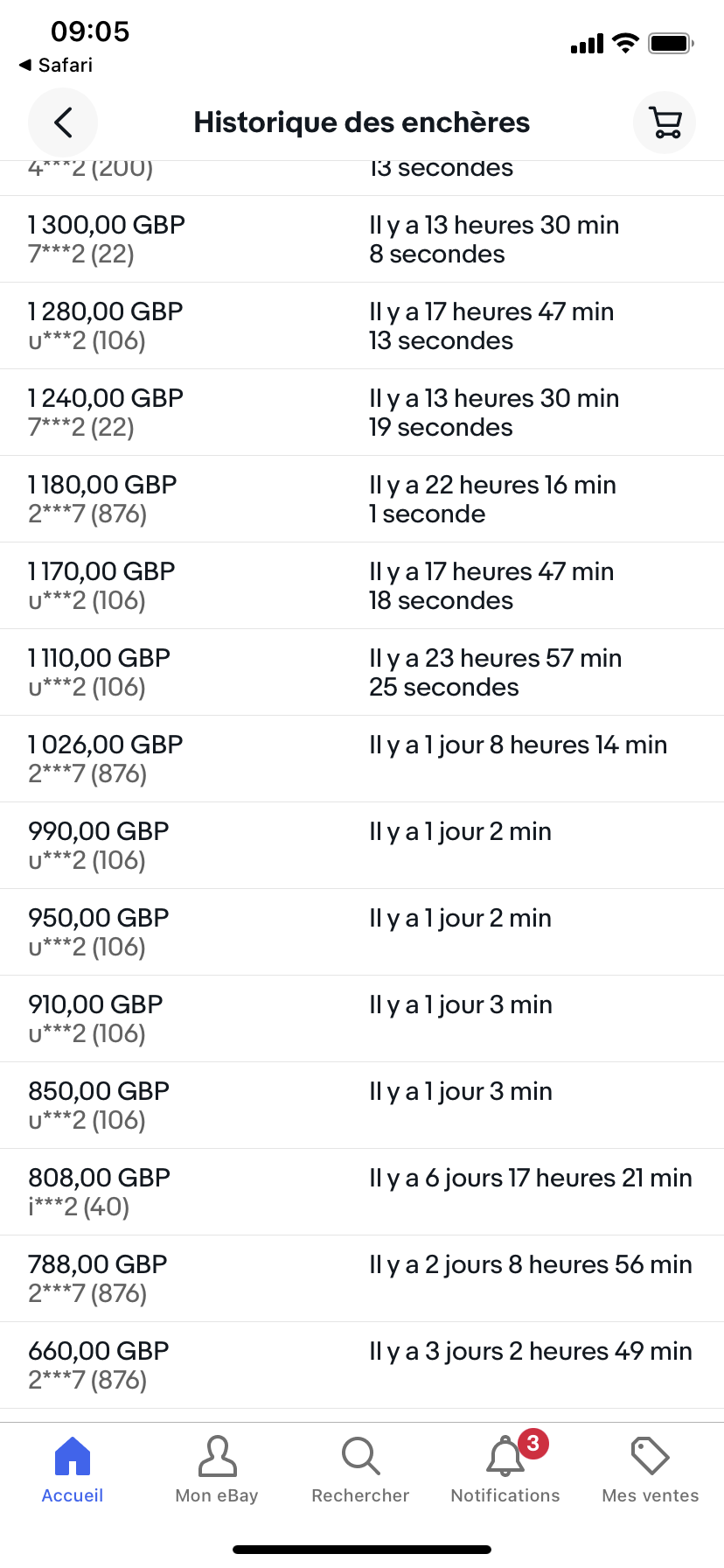Tap bidder 7***2 (22) under 1 240,00 GBP
724x1568 pixels.
[81, 428]
